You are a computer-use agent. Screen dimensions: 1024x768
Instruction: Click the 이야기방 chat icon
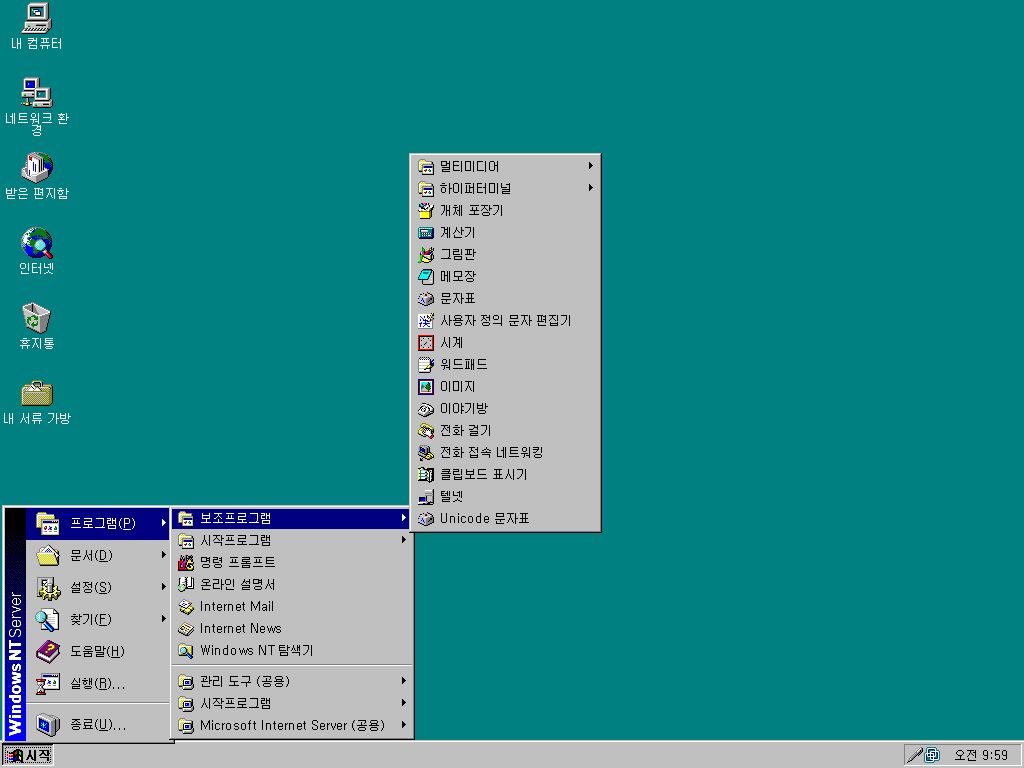click(x=426, y=409)
